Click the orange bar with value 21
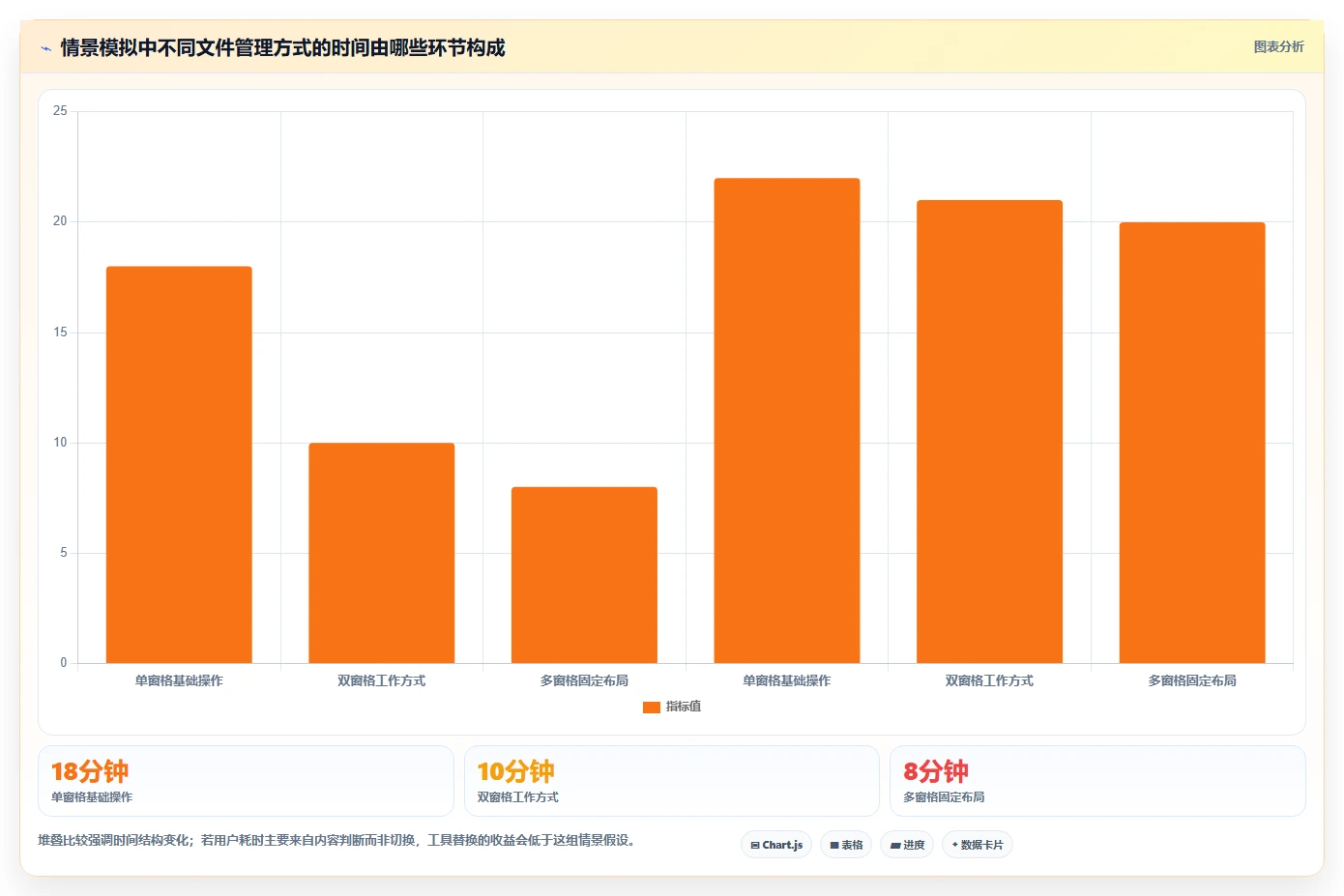This screenshot has width=1344, height=896. 989,432
